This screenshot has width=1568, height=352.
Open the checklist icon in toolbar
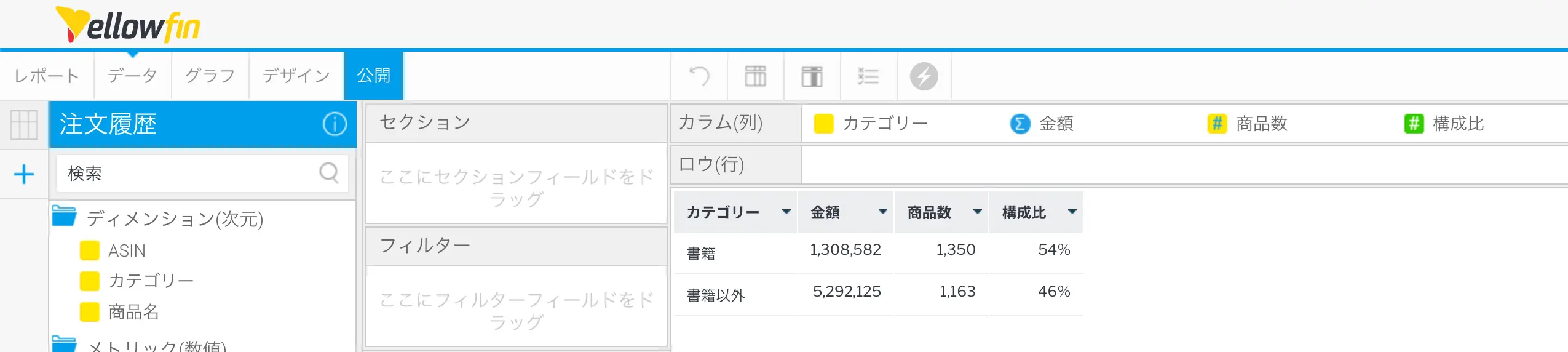point(868,76)
